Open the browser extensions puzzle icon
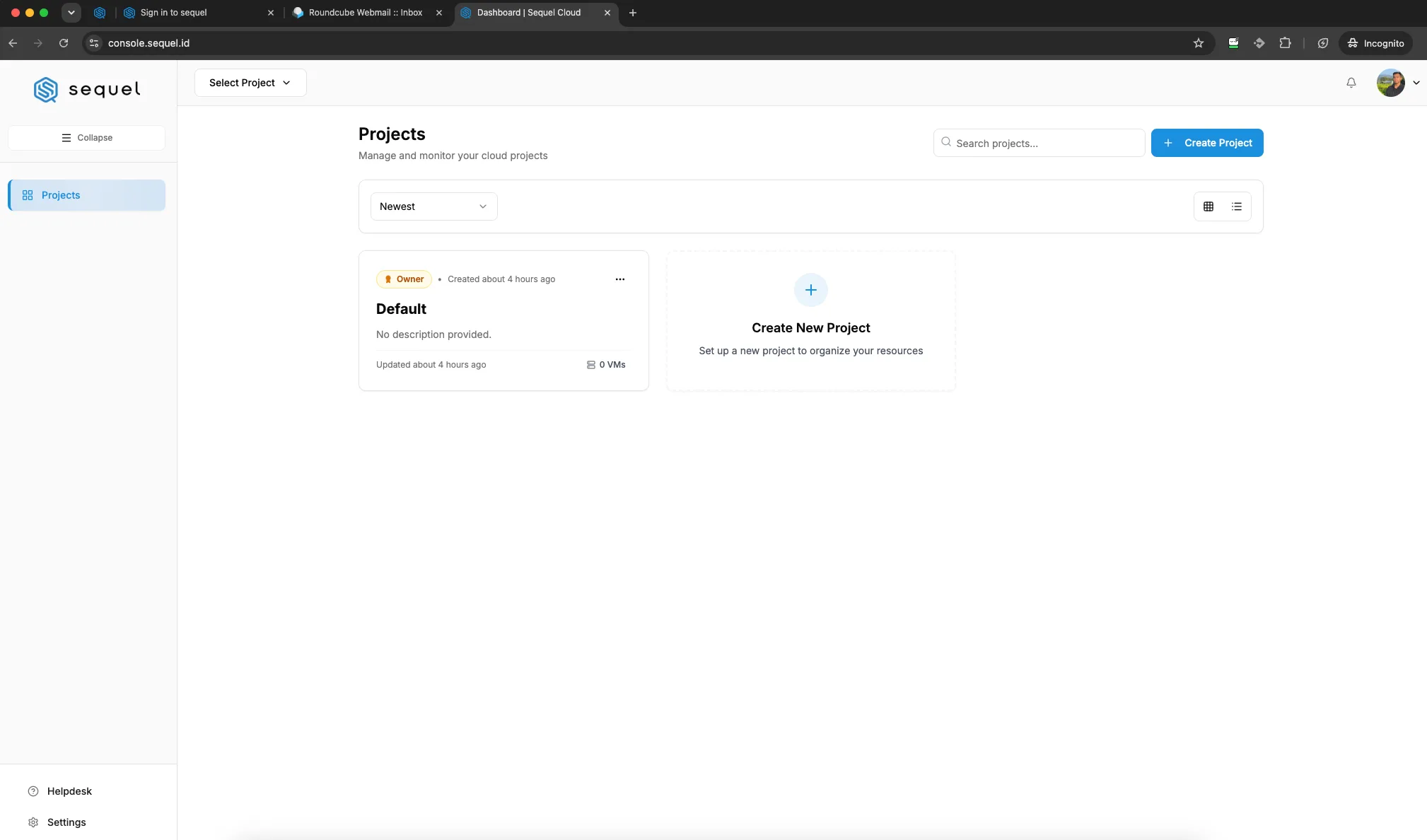Viewport: 1427px width, 840px height. 1285,43
